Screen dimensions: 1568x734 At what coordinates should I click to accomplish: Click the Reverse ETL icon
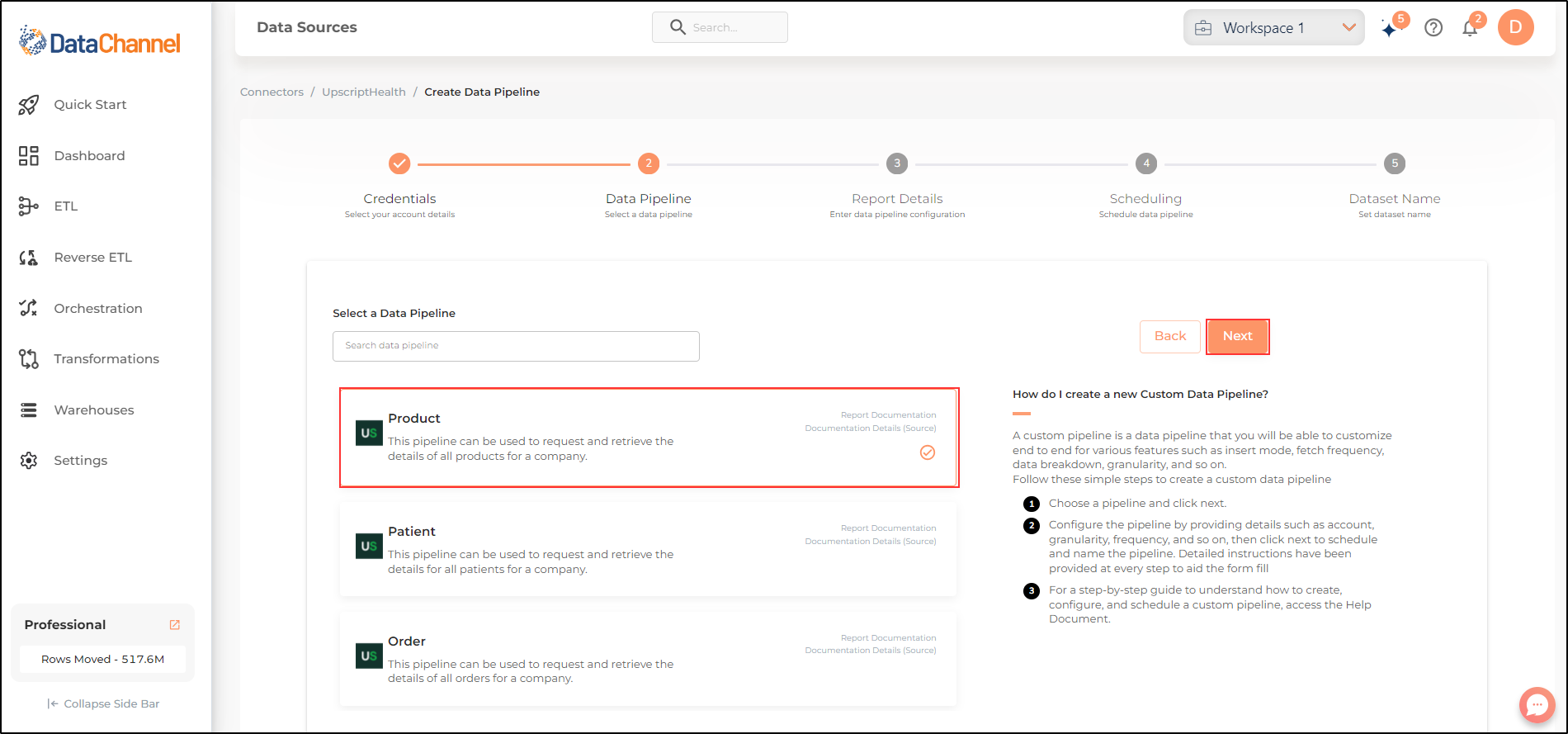pyautogui.click(x=29, y=258)
